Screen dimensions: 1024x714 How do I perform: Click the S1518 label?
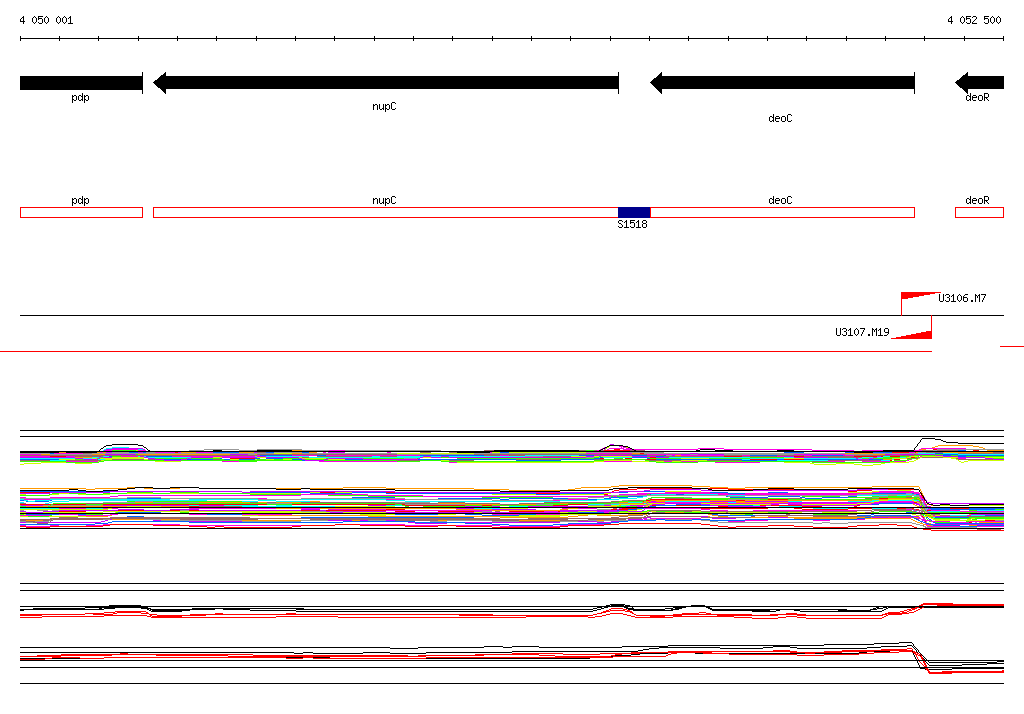(x=632, y=224)
